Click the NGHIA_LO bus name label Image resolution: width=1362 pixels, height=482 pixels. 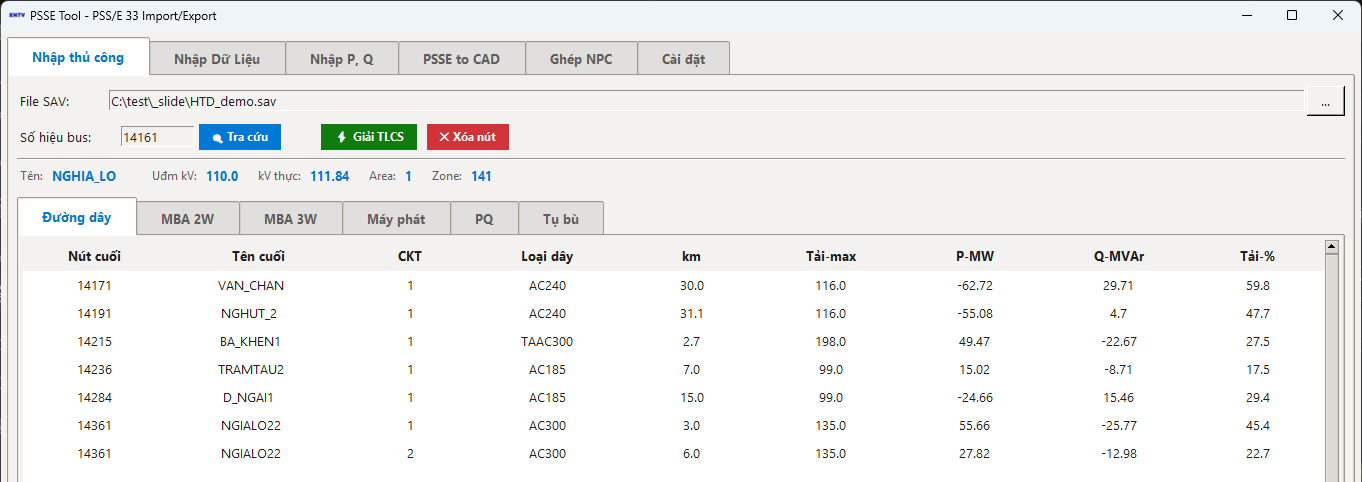tap(84, 176)
